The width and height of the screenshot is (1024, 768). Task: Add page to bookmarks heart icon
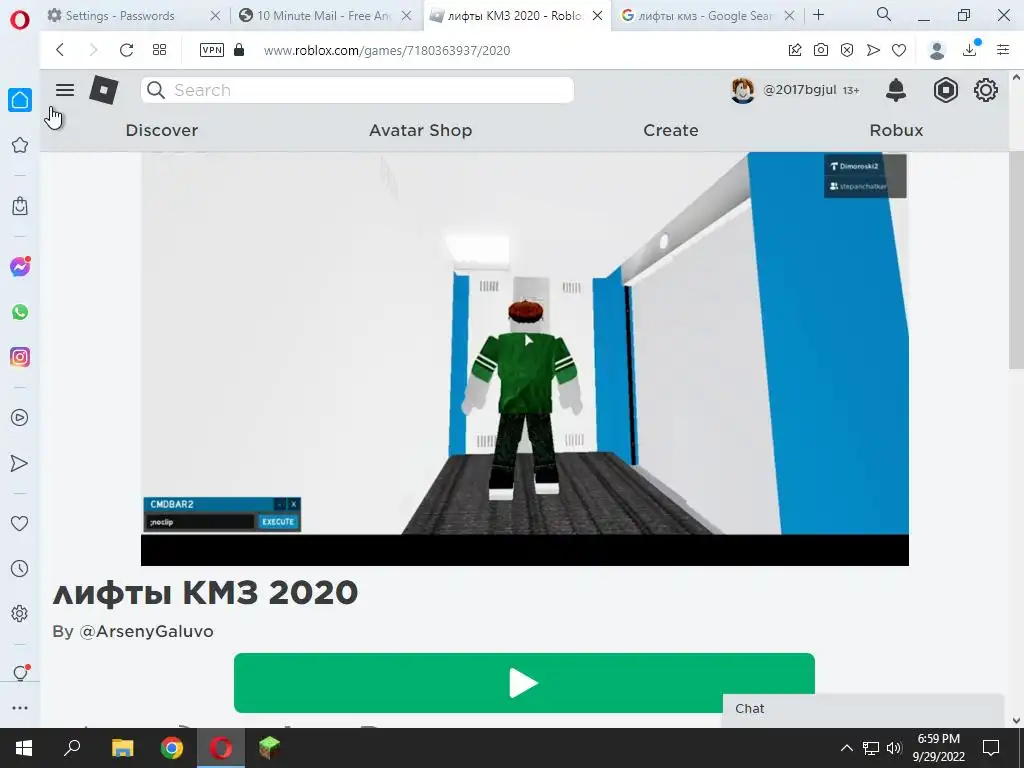click(899, 50)
